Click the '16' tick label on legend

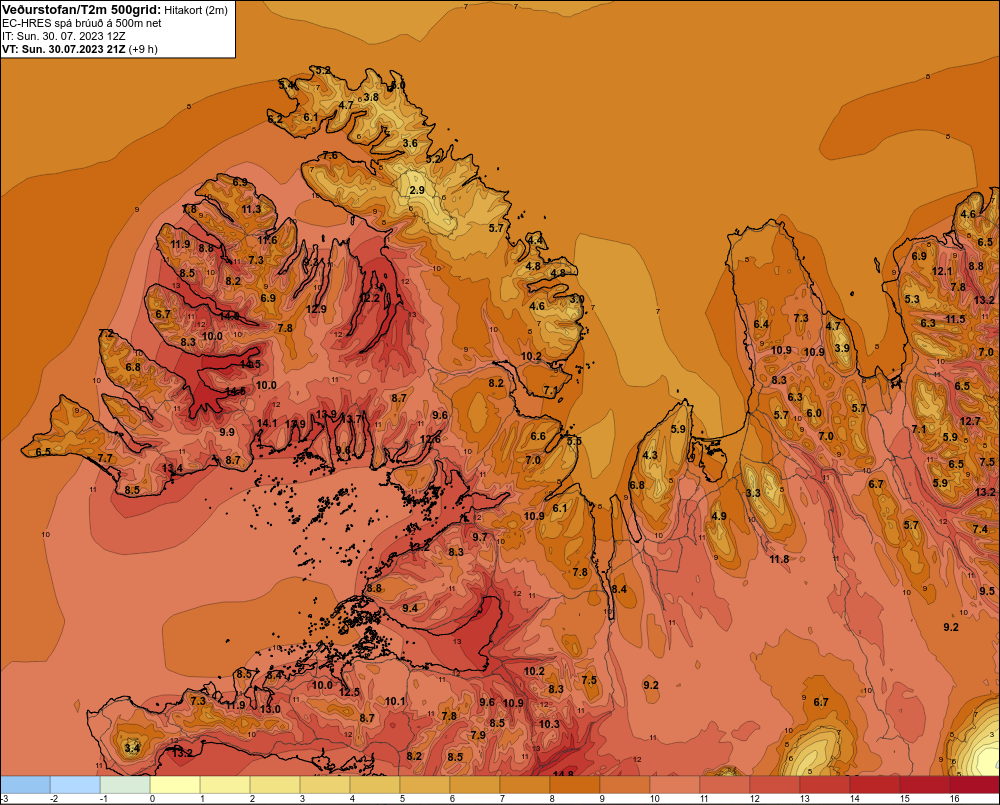(954, 799)
